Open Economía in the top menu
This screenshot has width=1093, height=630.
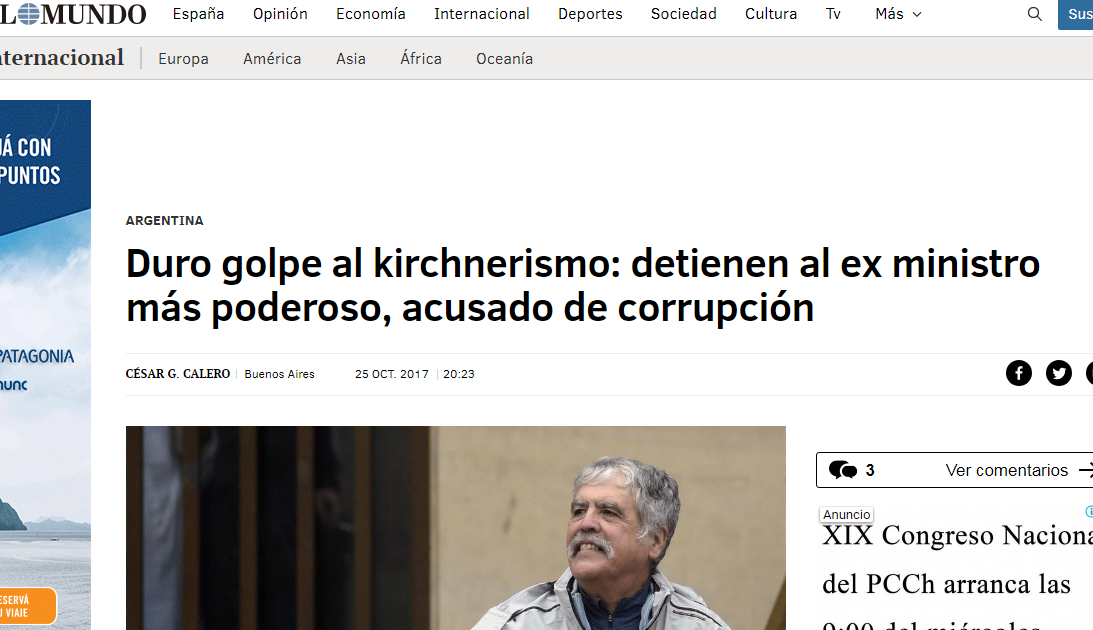point(370,14)
